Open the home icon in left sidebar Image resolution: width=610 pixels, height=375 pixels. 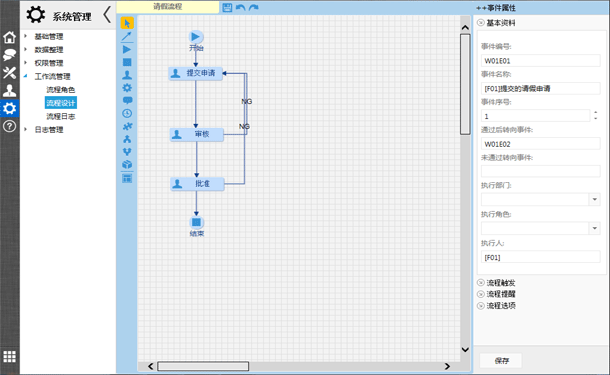pyautogui.click(x=9, y=38)
